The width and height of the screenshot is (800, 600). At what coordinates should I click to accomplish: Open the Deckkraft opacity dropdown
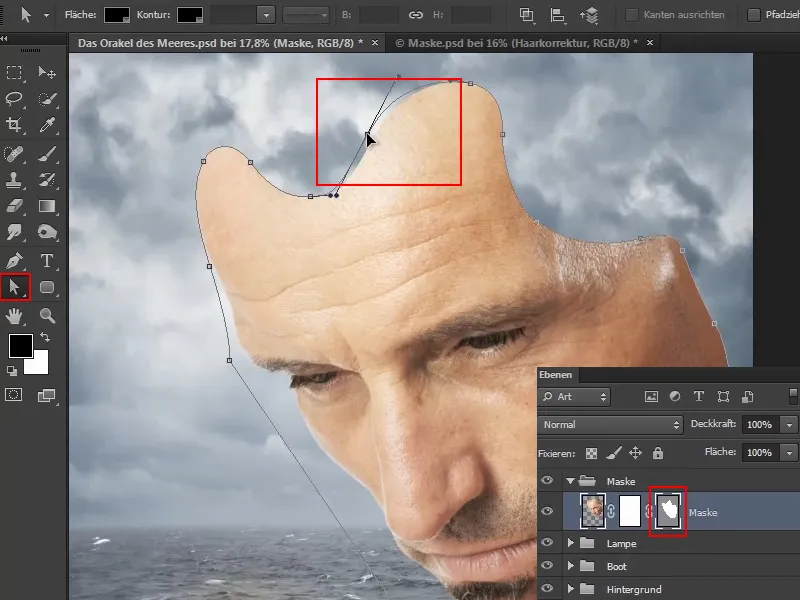tap(789, 424)
